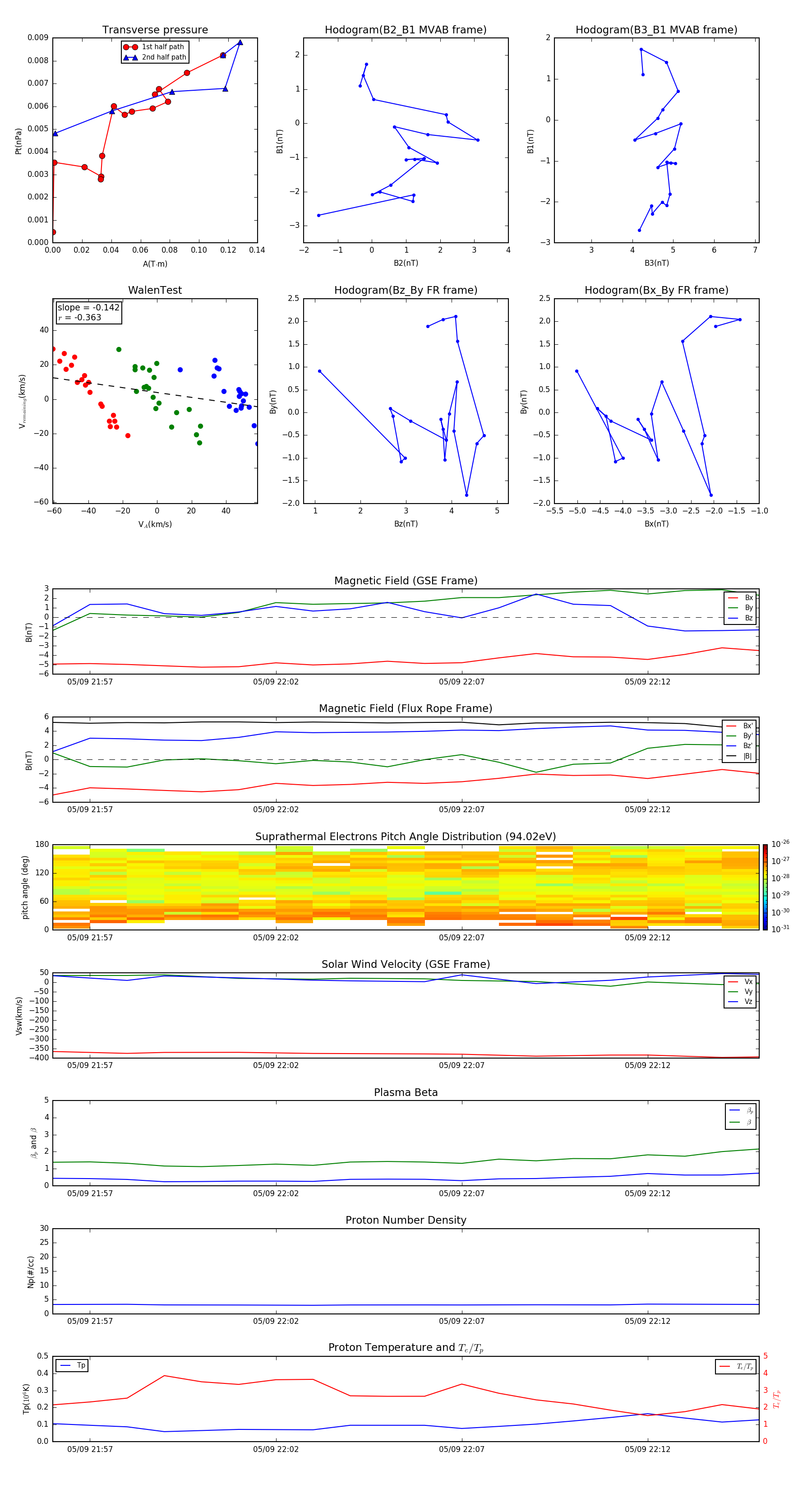
Task: Select the 'Te/Tp' legend entry
Action: [736, 1366]
